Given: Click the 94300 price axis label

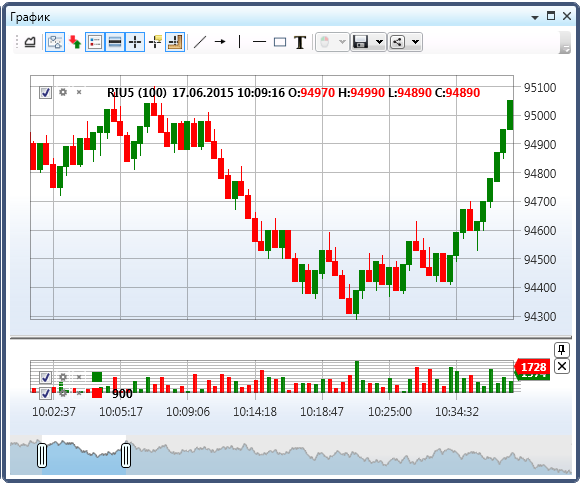Looking at the screenshot, I should (540, 317).
